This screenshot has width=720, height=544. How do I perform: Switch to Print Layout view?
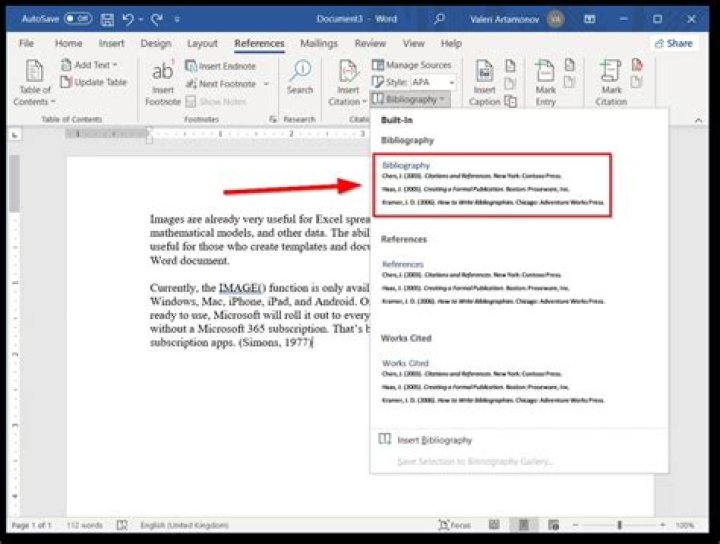coord(523,525)
